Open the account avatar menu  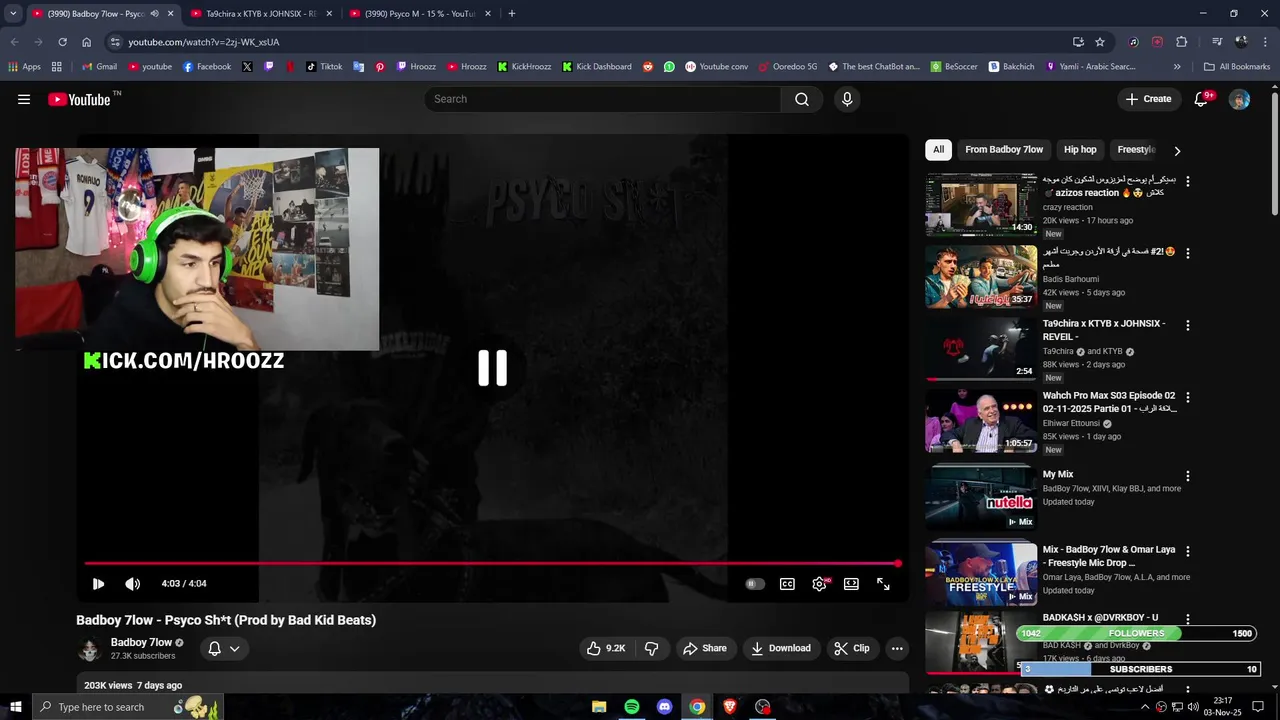pyautogui.click(x=1239, y=99)
